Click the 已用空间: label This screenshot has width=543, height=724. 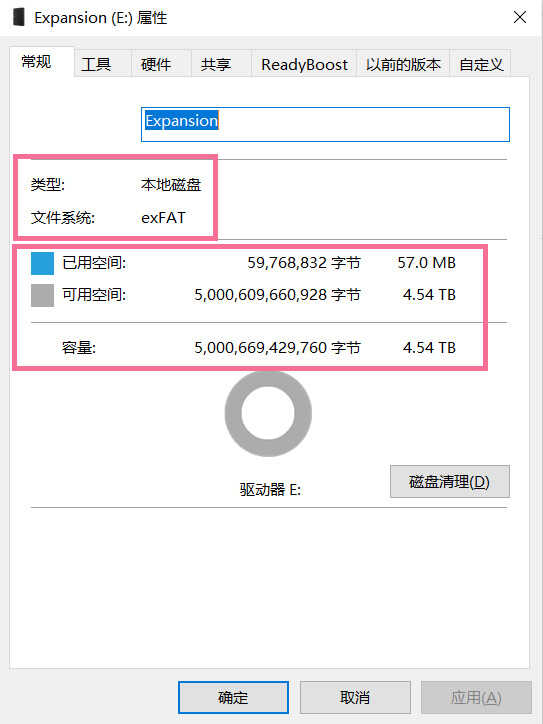94,263
